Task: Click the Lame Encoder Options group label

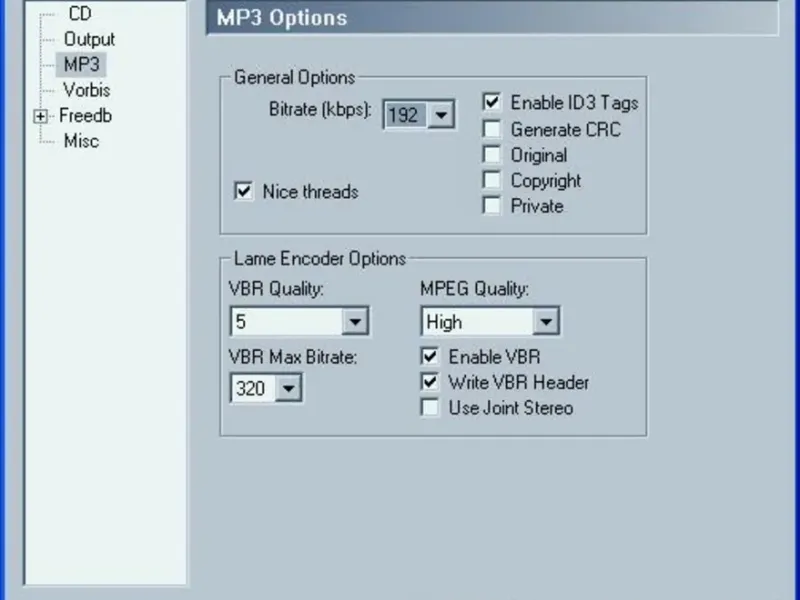Action: point(320,259)
